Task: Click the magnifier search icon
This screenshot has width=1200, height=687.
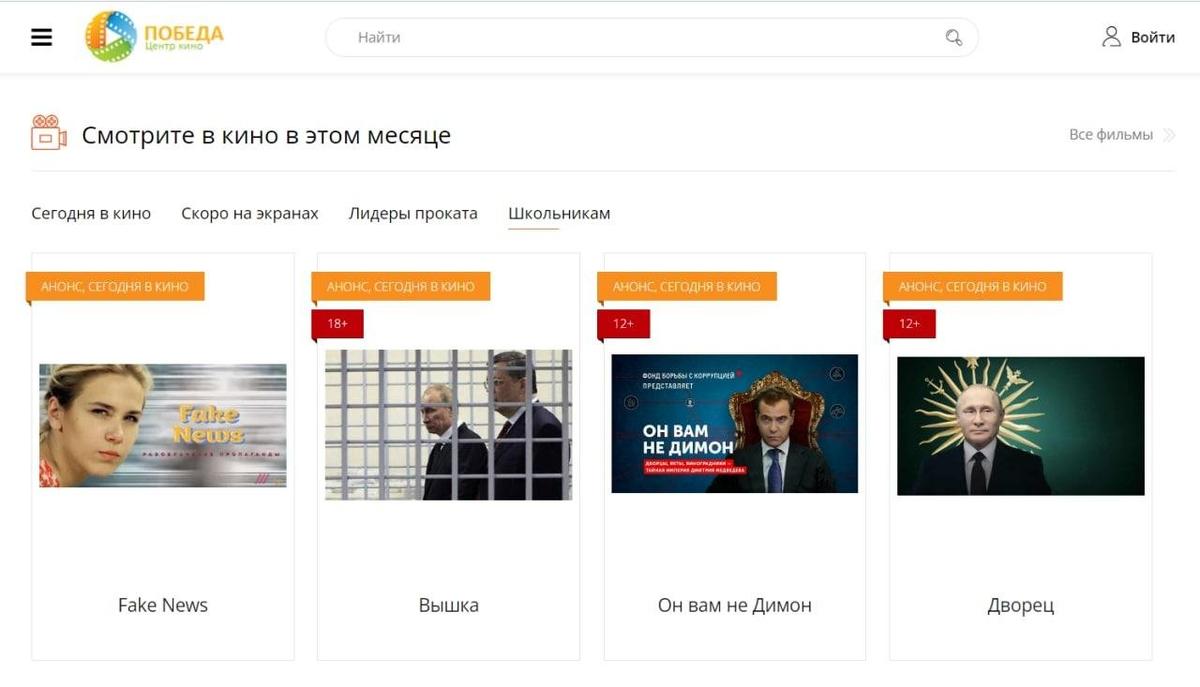Action: 953,38
